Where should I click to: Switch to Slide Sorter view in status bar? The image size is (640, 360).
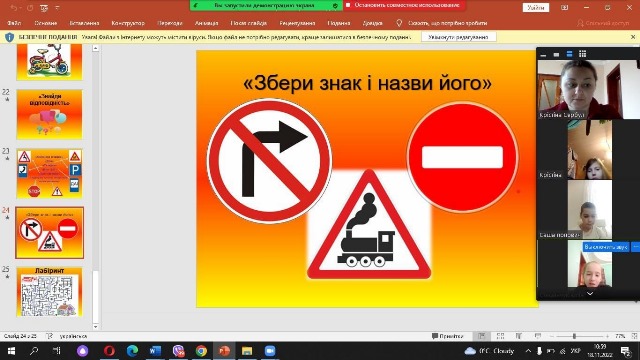point(500,336)
